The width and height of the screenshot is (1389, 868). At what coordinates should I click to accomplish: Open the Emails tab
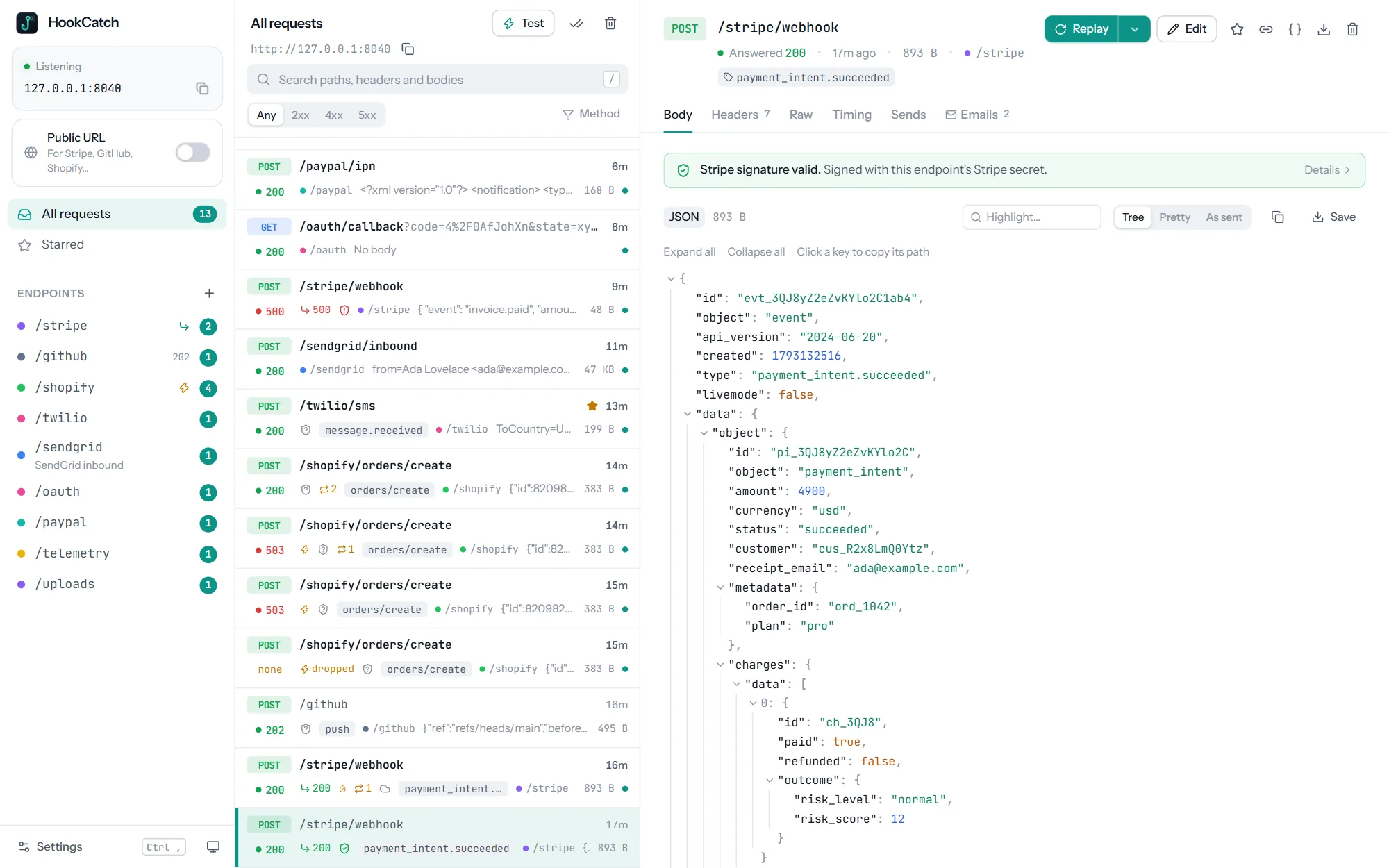click(x=978, y=115)
